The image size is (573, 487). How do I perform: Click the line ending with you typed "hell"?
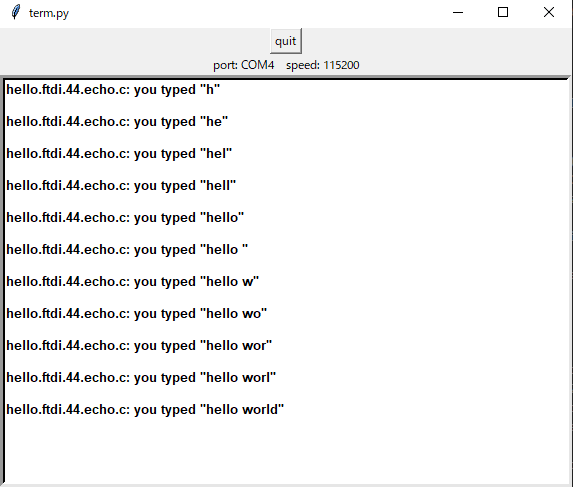[121, 186]
